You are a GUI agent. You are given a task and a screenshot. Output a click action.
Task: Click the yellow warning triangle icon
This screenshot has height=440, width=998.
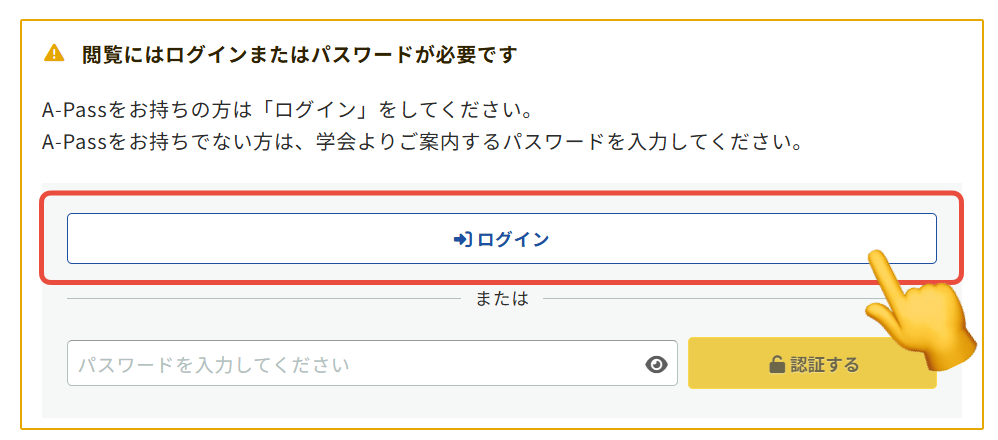(54, 53)
